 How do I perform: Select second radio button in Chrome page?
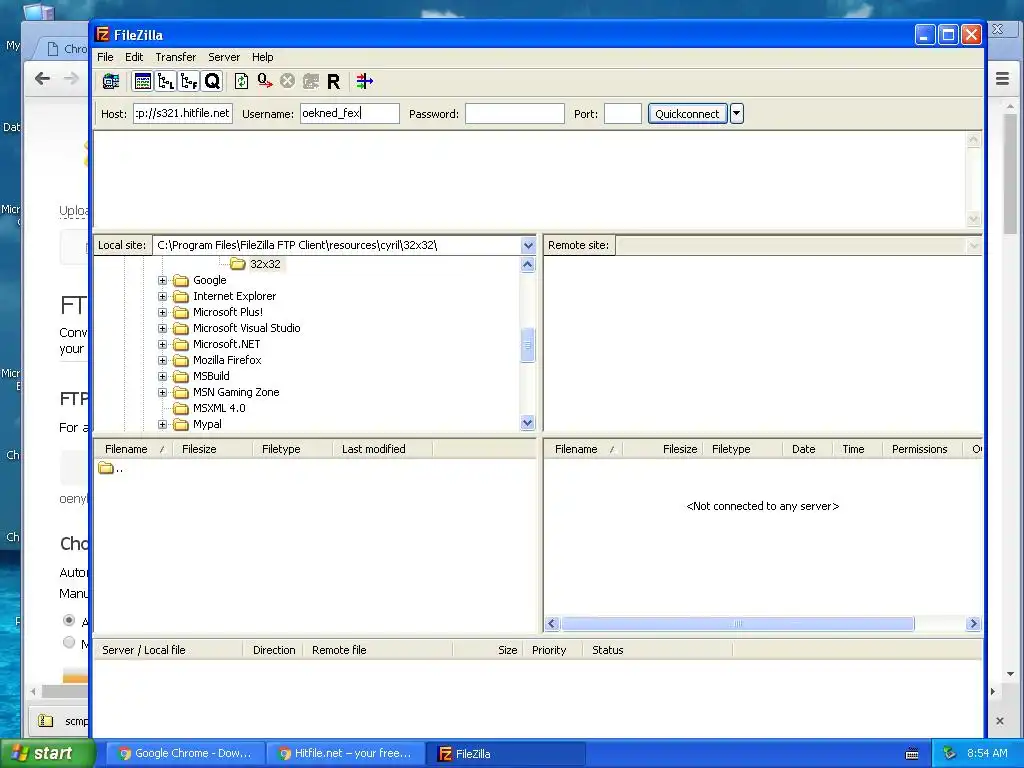[69, 643]
